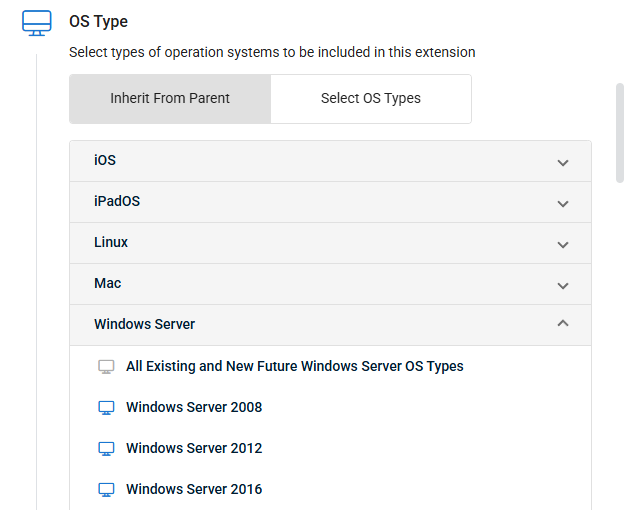625x510 pixels.
Task: Open the iPadOS accordion header
Action: point(330,202)
